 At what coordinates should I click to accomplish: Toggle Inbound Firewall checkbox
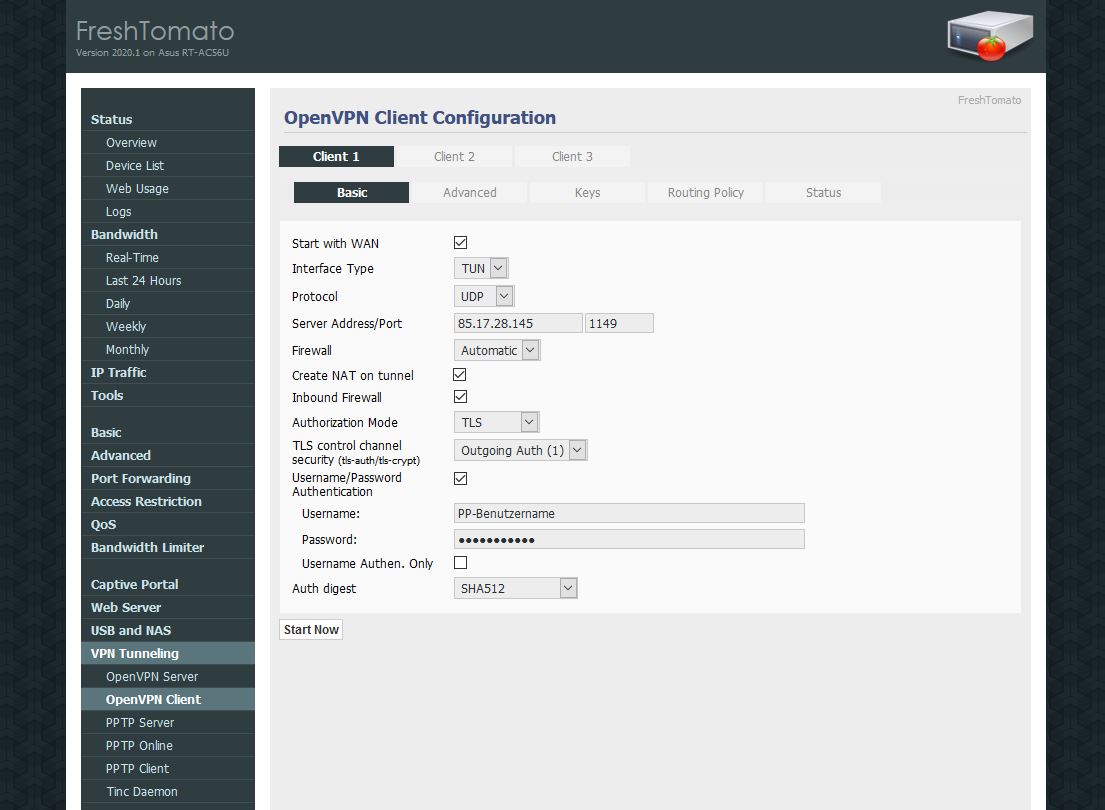(x=460, y=397)
